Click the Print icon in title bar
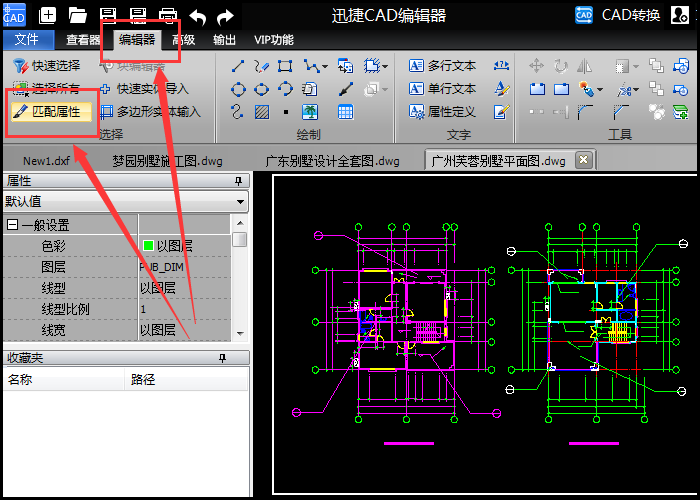 (168, 15)
